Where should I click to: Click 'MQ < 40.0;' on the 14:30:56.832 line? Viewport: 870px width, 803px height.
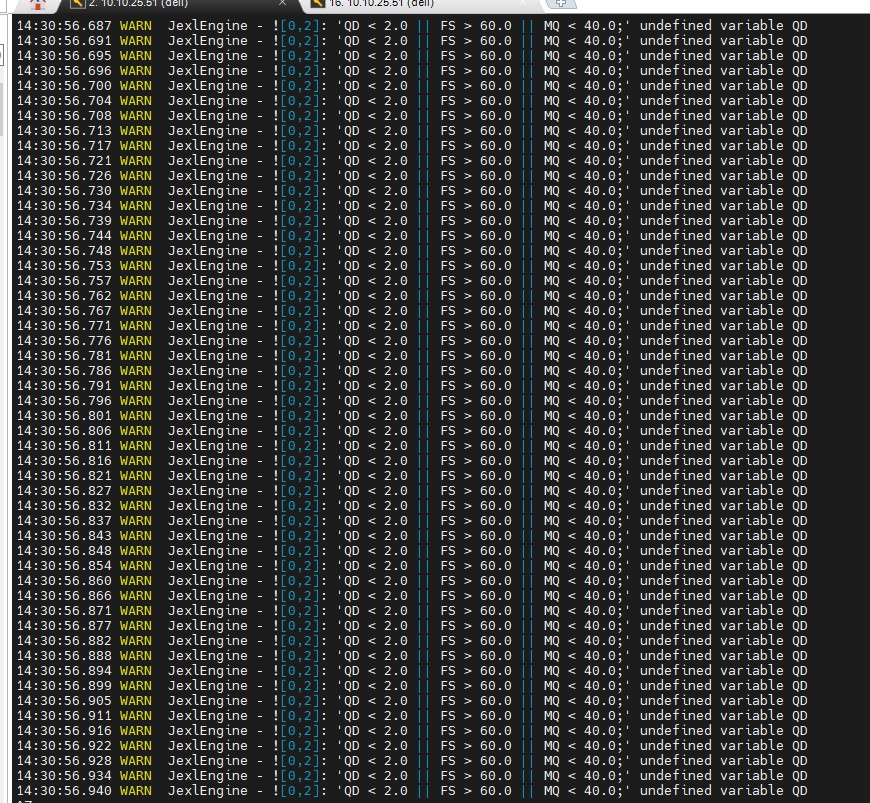[x=585, y=505]
